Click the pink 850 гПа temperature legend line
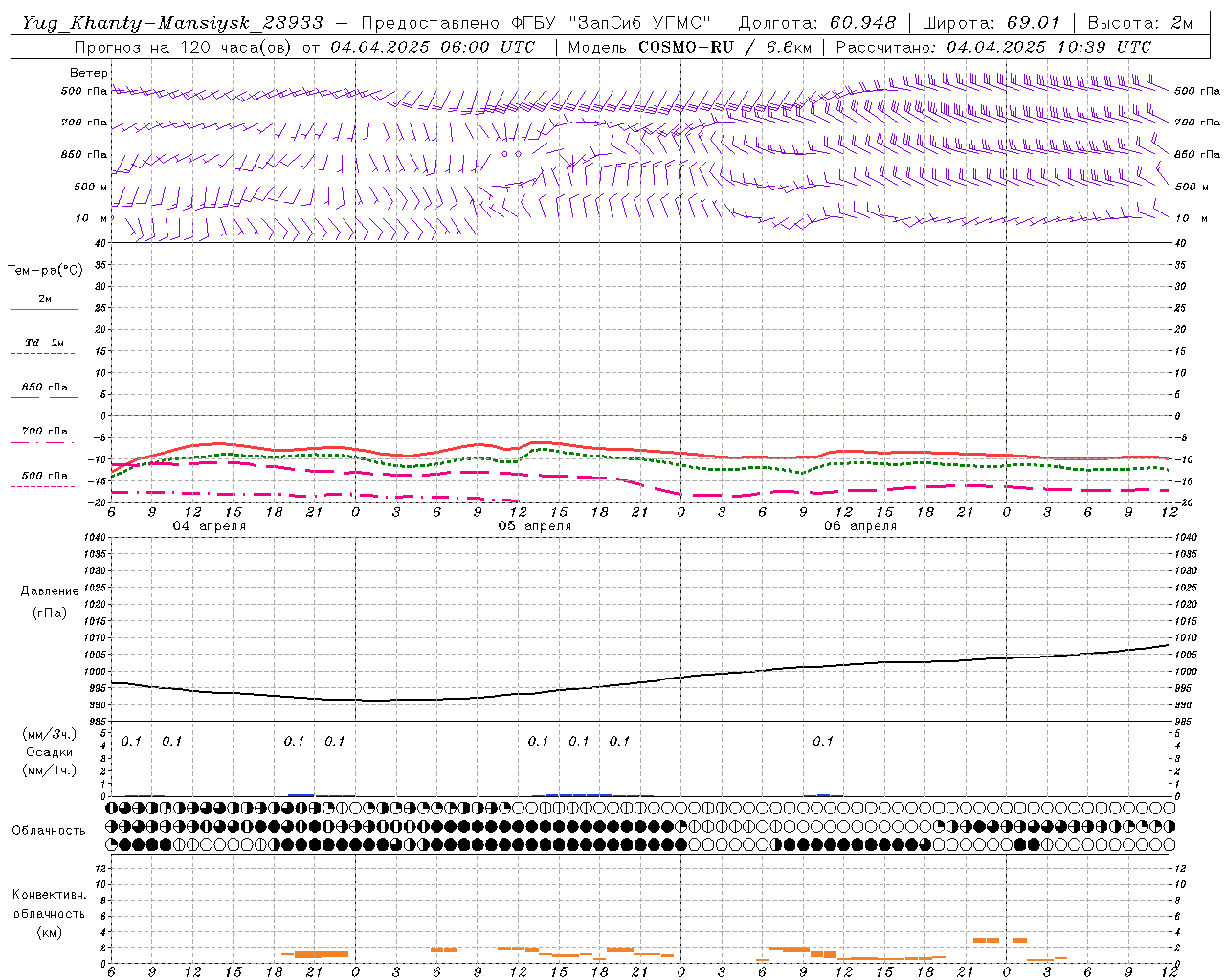Screen dimensions: 1225x980 pyautogui.click(x=44, y=397)
